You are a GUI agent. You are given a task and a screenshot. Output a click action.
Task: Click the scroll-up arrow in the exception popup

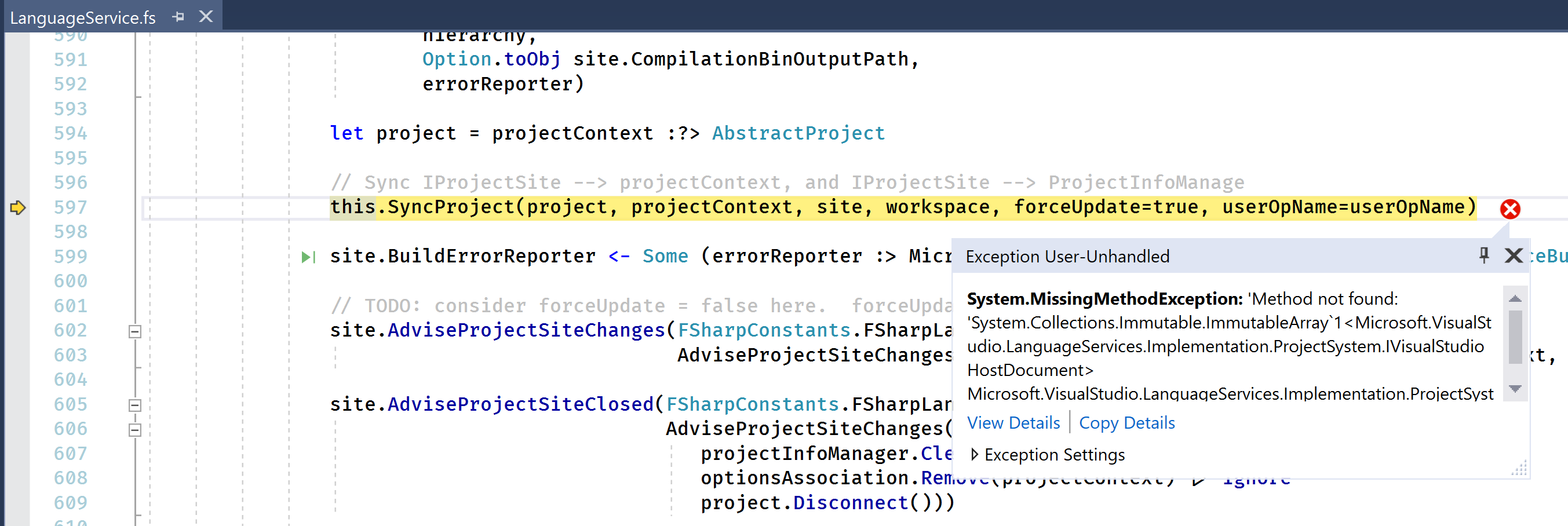tap(1516, 298)
